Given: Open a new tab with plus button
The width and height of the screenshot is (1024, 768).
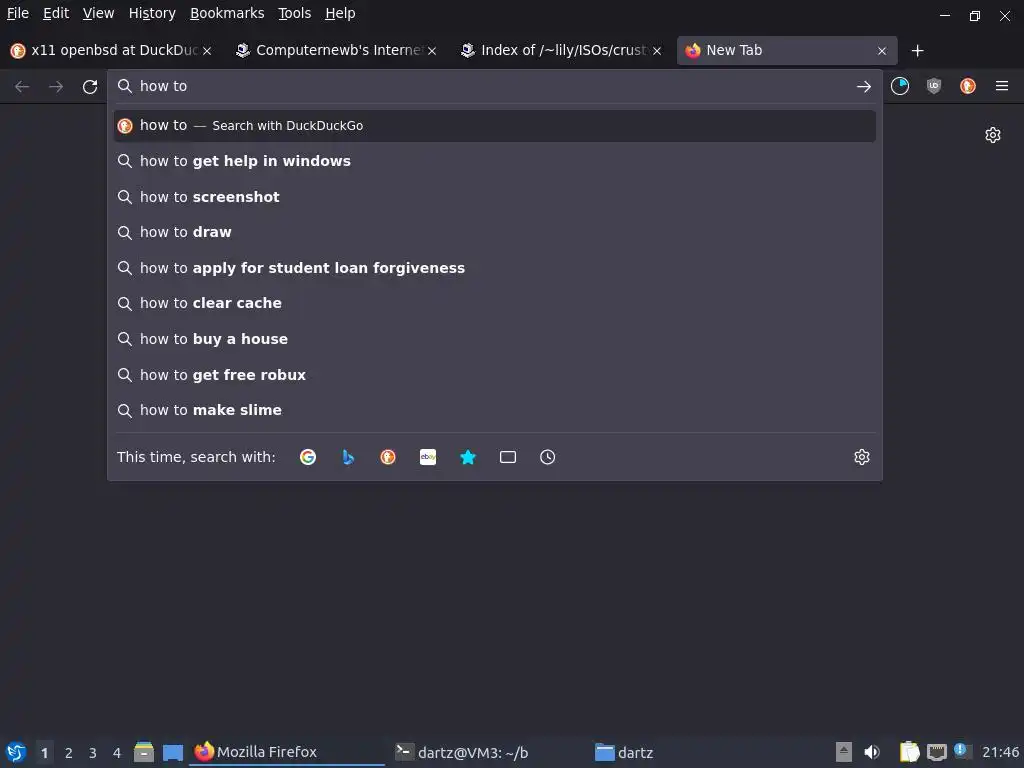Looking at the screenshot, I should point(917,50).
